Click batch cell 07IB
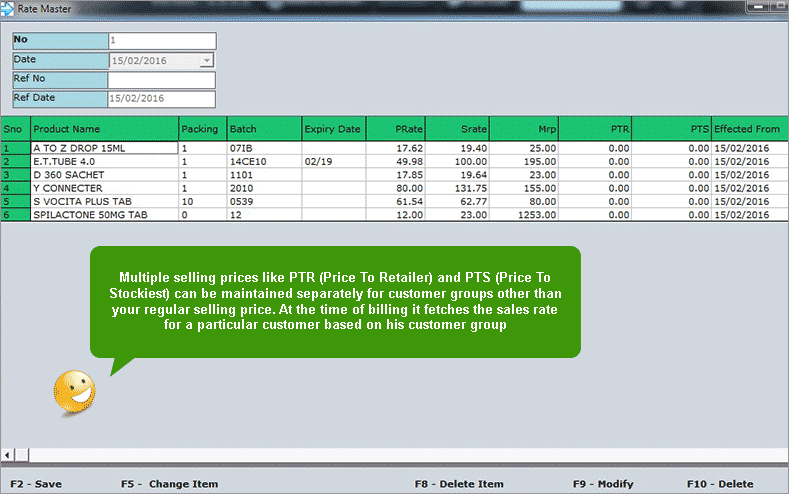This screenshot has width=789, height=494. click(x=264, y=148)
